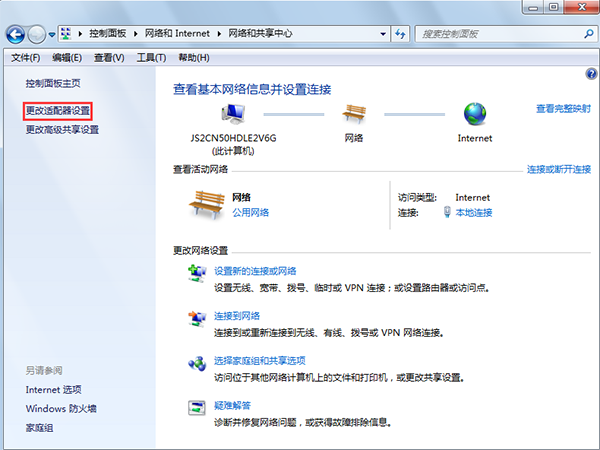Image resolution: width=600 pixels, height=450 pixels.
Task: Open the 编辑(E) menu
Action: (x=67, y=58)
